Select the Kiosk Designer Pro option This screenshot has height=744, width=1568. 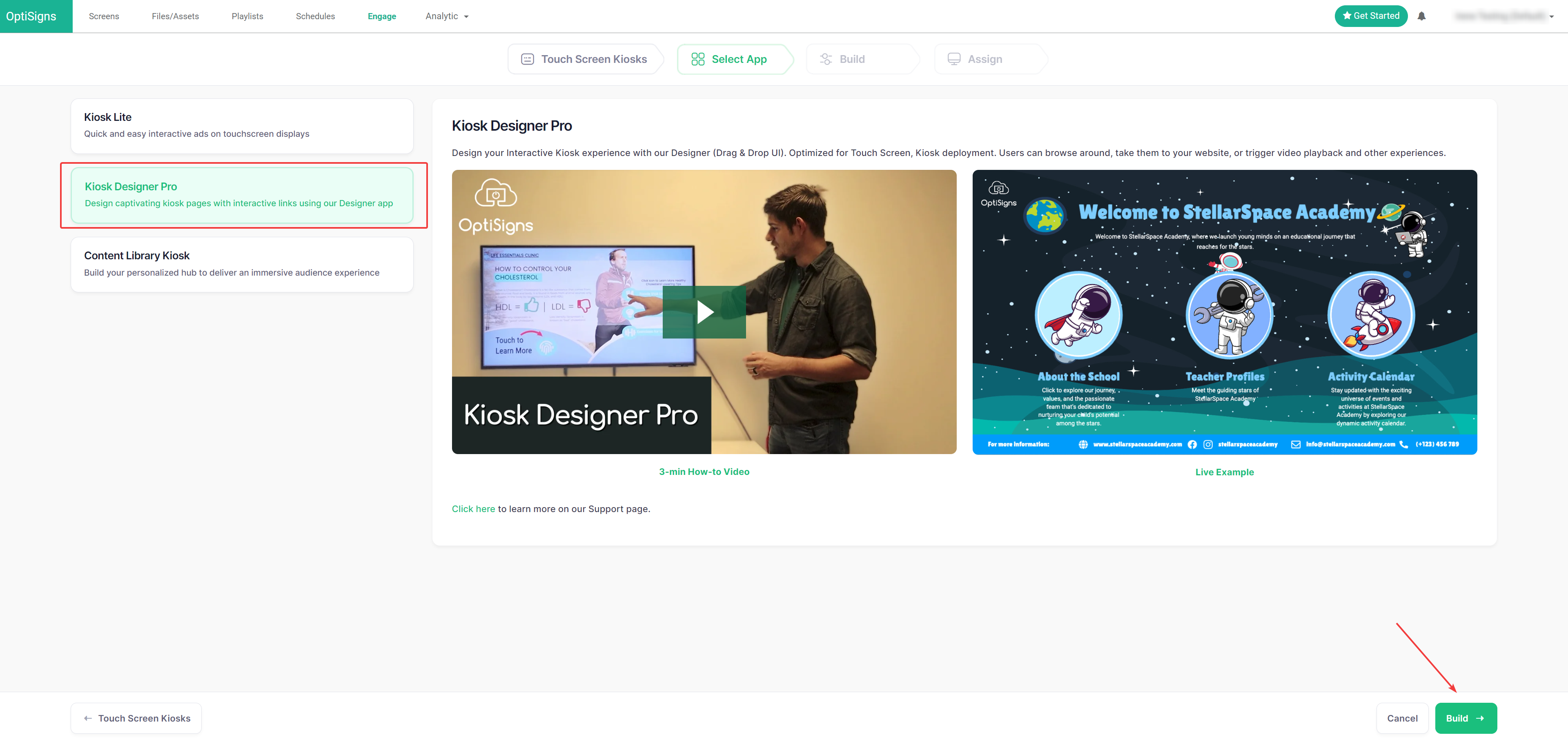pyautogui.click(x=242, y=195)
